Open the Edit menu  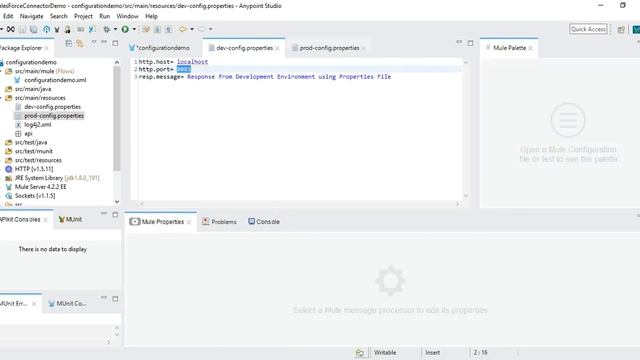point(8,16)
